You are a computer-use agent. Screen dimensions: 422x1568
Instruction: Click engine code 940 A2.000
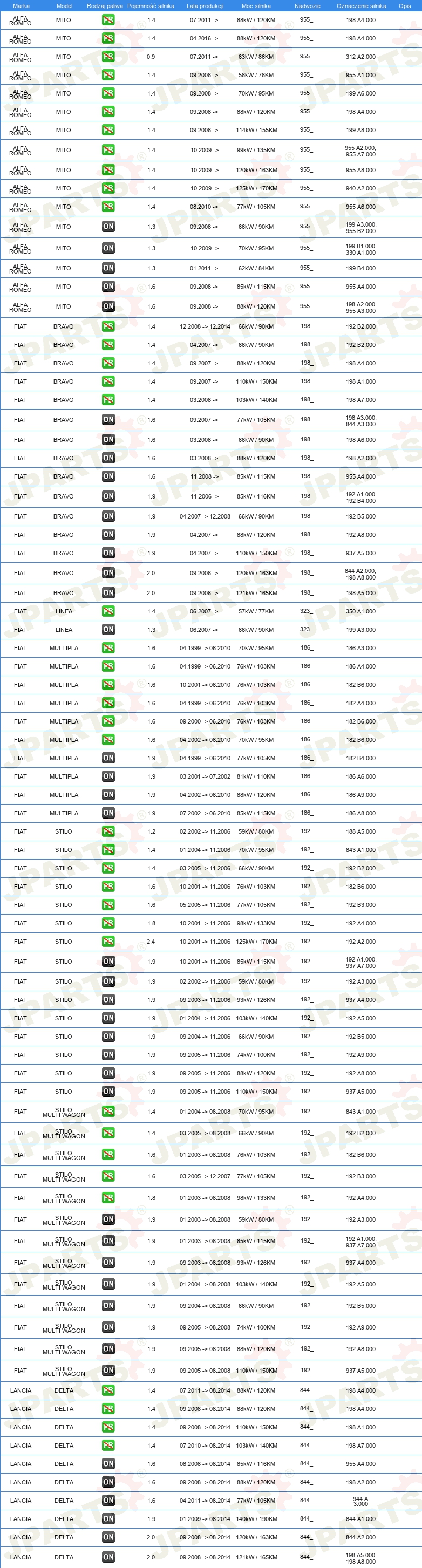click(360, 188)
